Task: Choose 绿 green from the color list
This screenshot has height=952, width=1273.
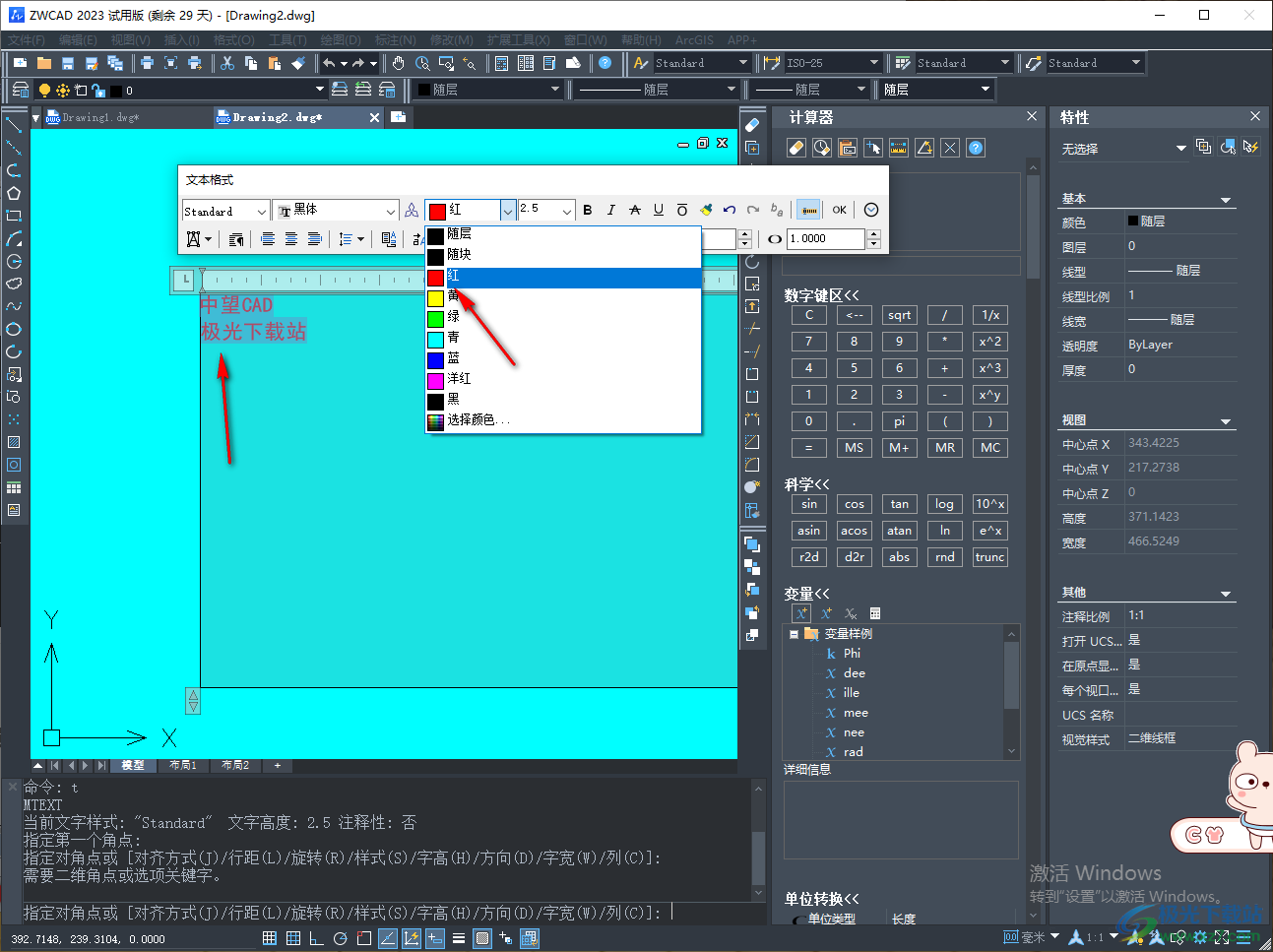Action: click(x=563, y=317)
